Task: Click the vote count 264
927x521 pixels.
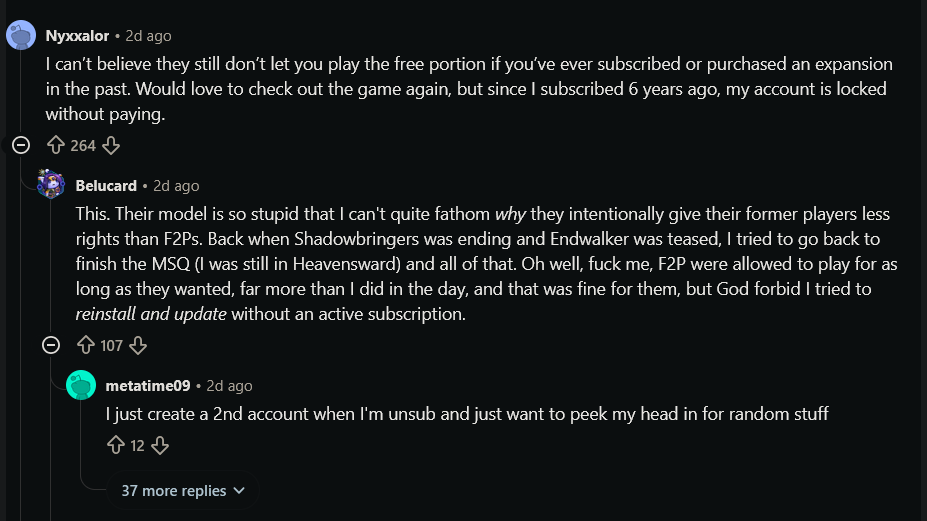Action: coord(83,146)
